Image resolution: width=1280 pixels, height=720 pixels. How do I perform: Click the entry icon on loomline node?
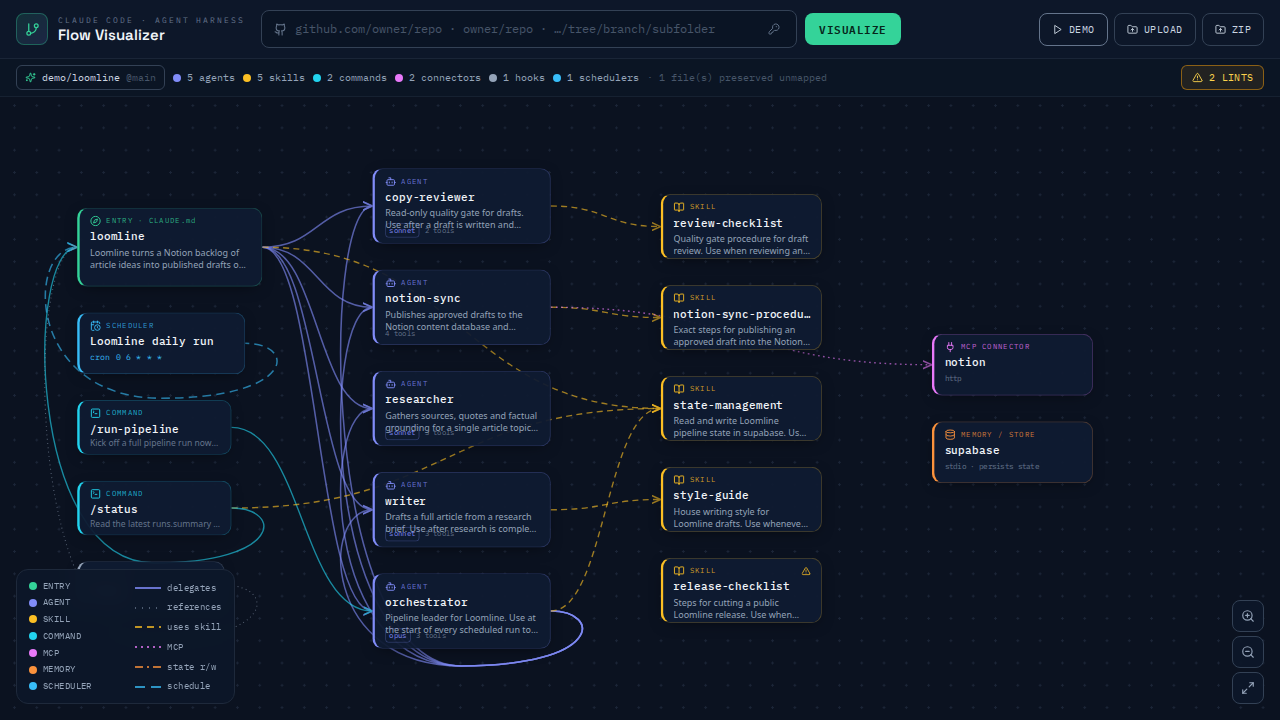pyautogui.click(x=96, y=221)
